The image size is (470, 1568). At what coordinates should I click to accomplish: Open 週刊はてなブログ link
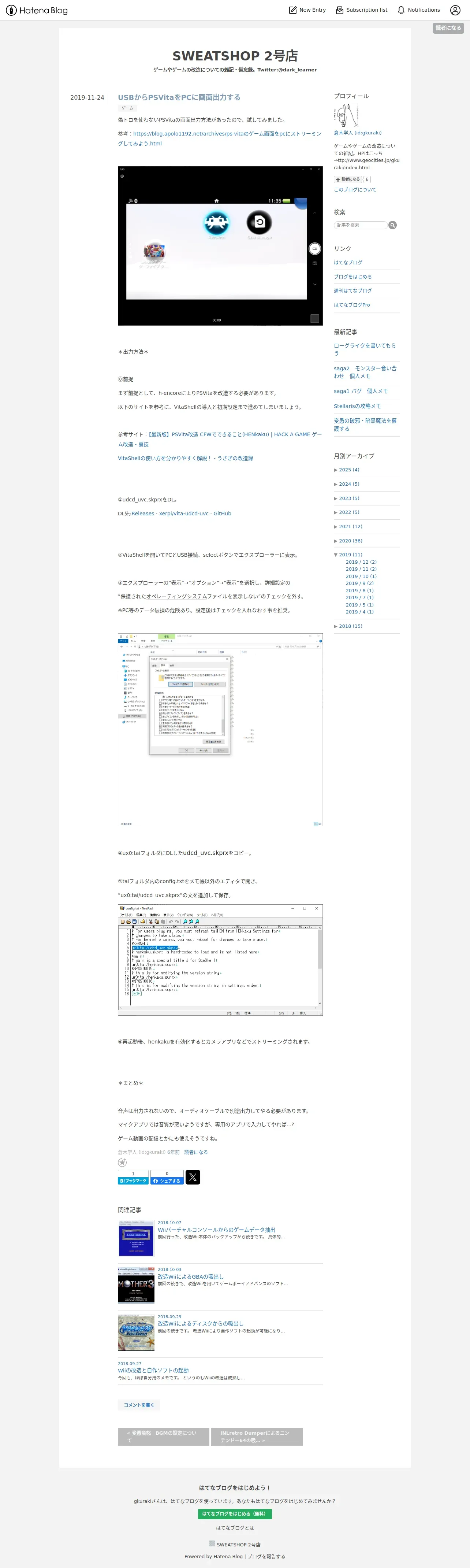click(x=352, y=291)
